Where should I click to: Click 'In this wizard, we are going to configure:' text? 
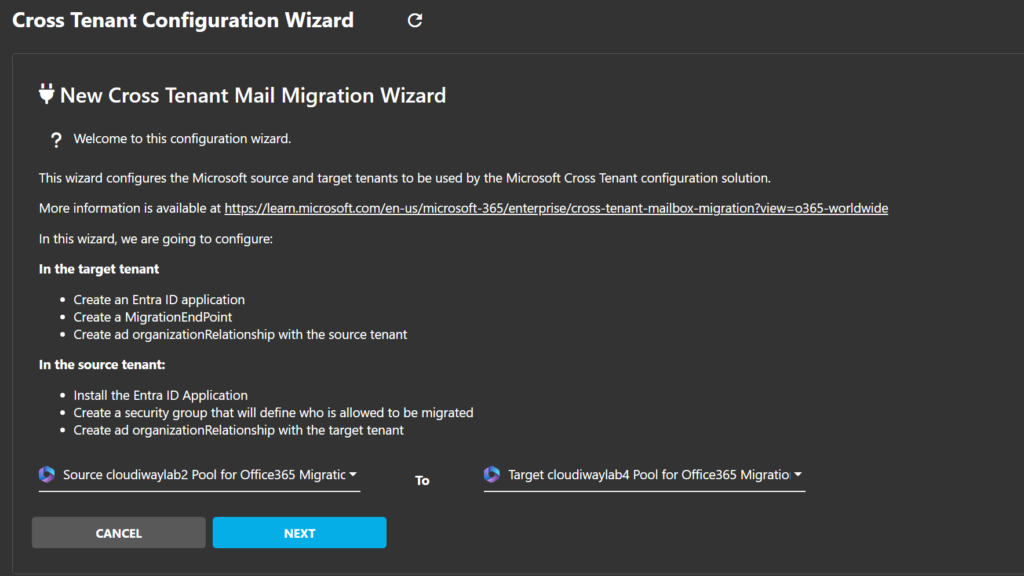[x=156, y=239]
